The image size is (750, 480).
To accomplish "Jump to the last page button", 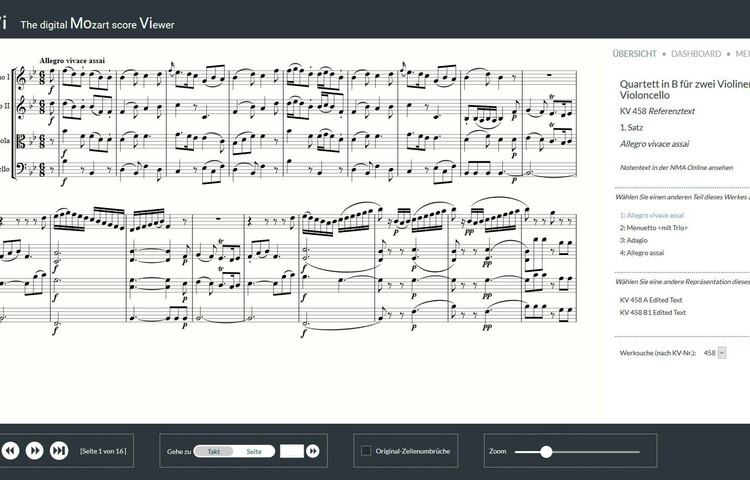I will [x=59, y=451].
